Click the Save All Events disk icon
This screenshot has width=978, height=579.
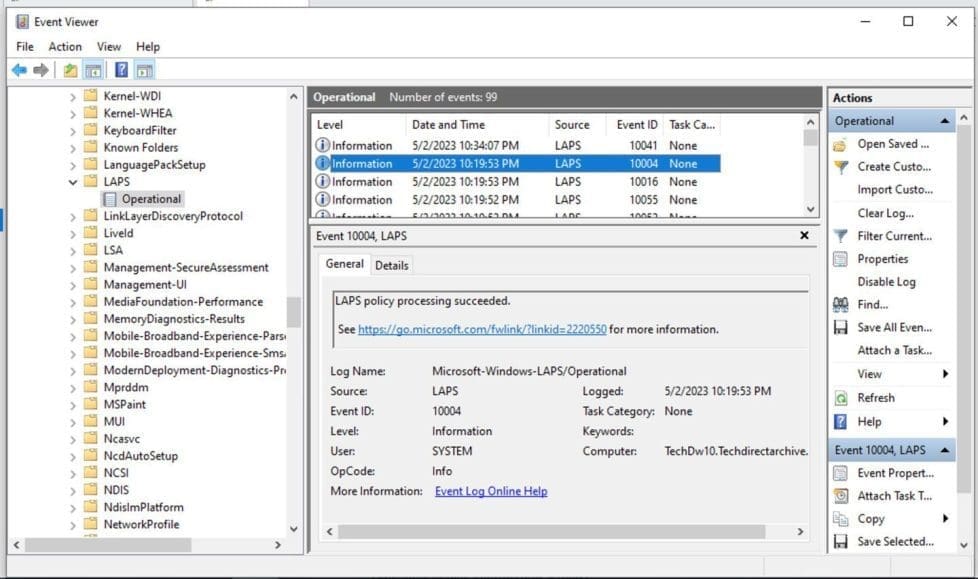841,328
